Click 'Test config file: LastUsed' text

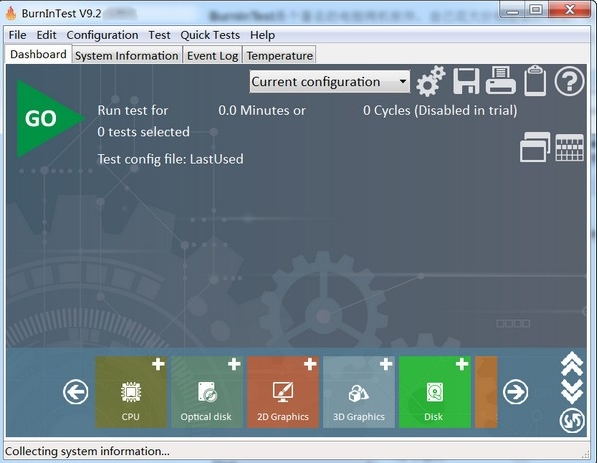pos(170,159)
